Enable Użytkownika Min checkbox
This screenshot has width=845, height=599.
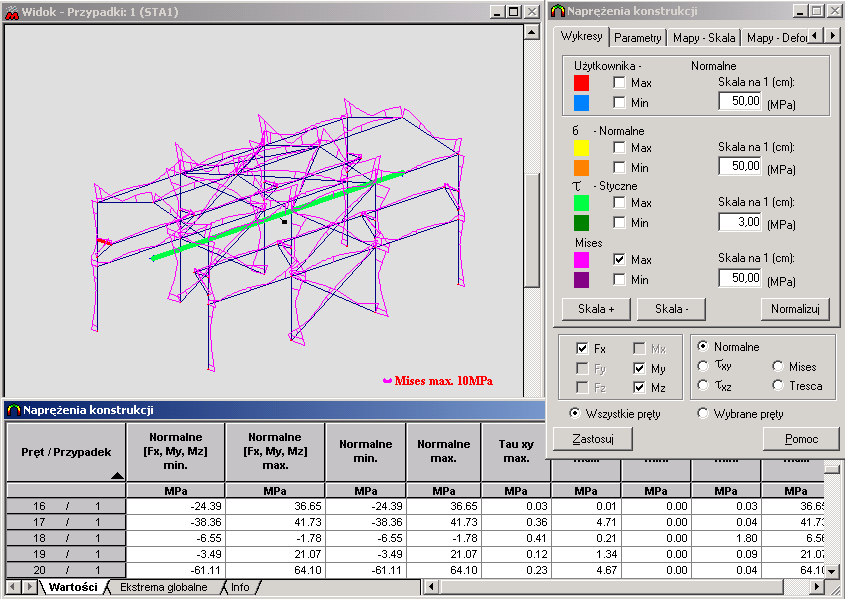pyautogui.click(x=619, y=102)
